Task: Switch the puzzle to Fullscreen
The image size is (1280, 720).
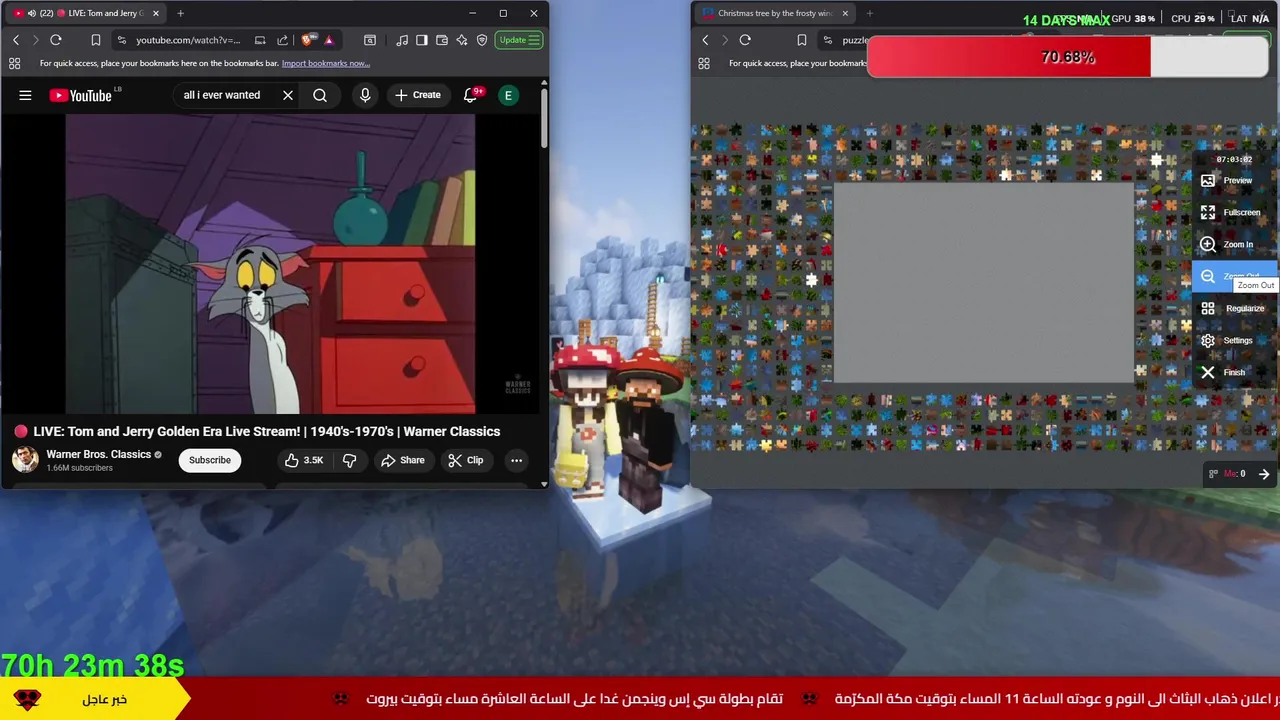Action: tap(1235, 212)
